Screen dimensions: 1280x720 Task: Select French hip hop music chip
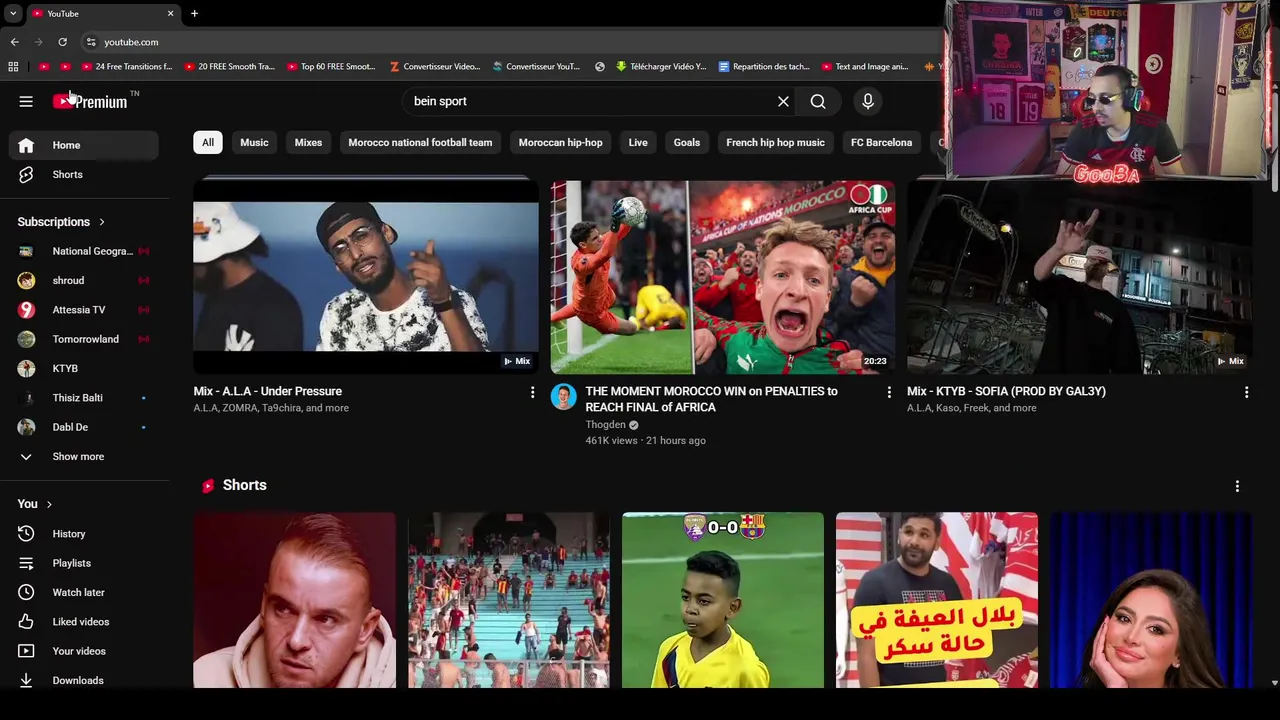point(775,142)
